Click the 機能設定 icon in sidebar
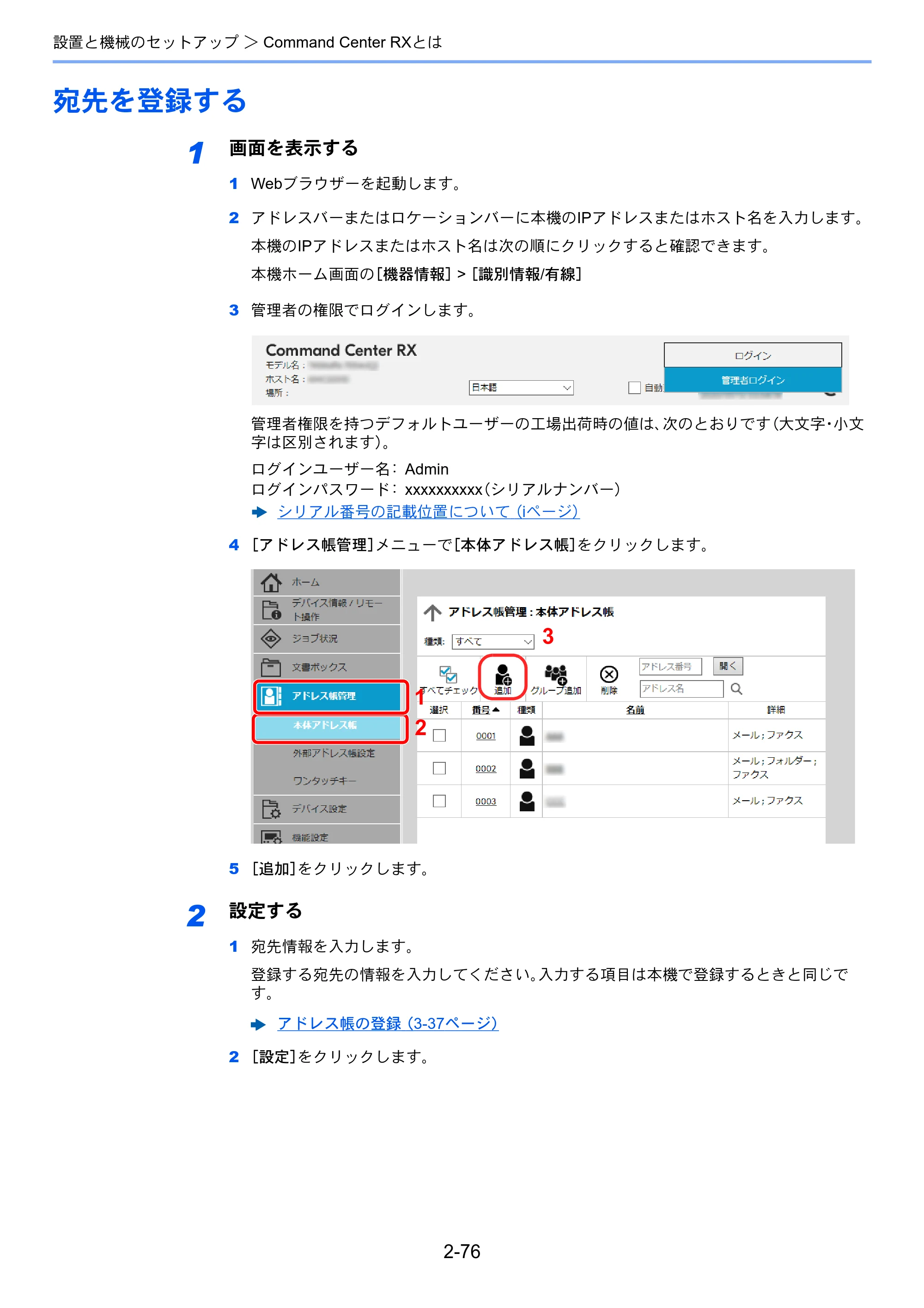Image resolution: width=924 pixels, height=1308 pixels. (x=271, y=837)
